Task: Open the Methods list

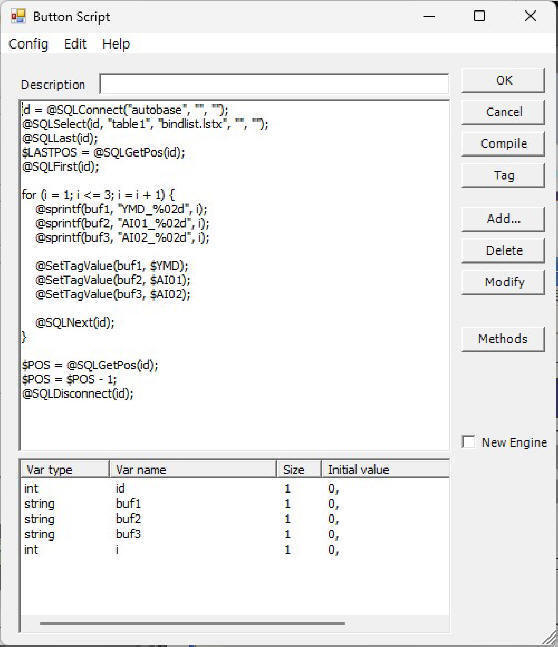Action: coord(503,339)
